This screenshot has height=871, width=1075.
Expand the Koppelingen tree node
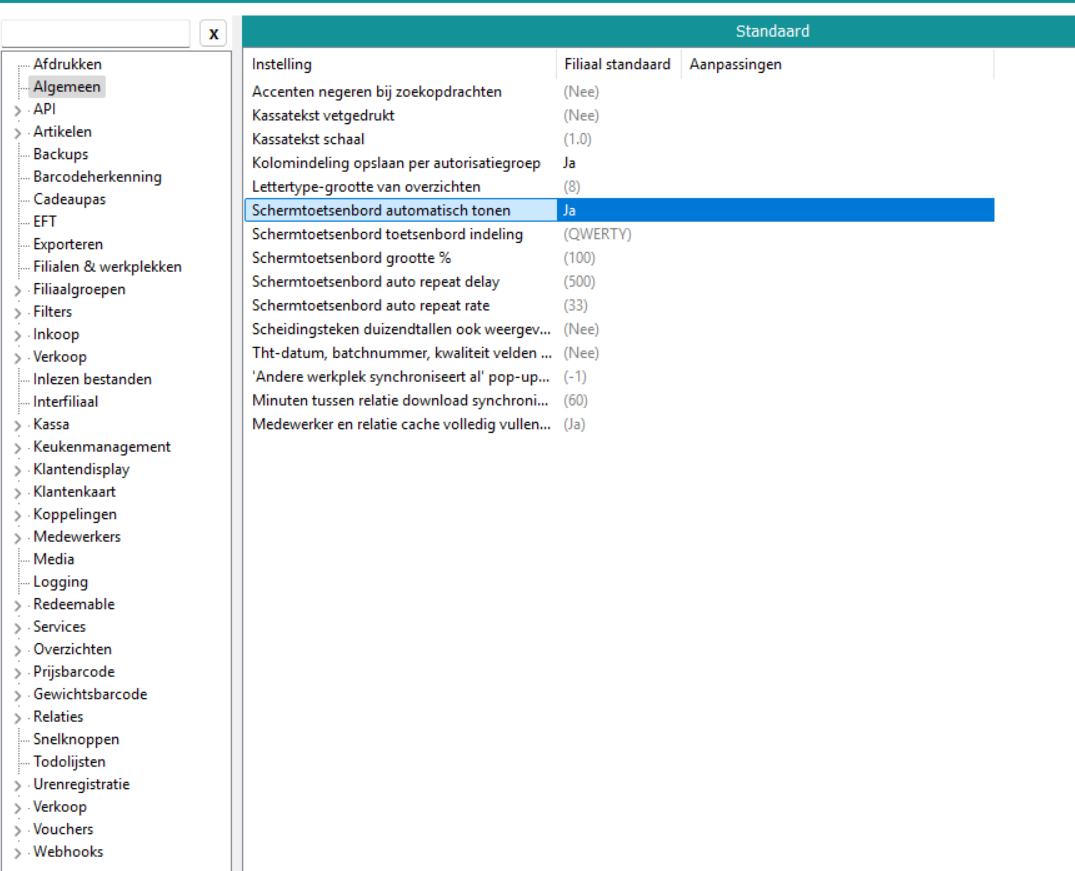click(x=18, y=515)
